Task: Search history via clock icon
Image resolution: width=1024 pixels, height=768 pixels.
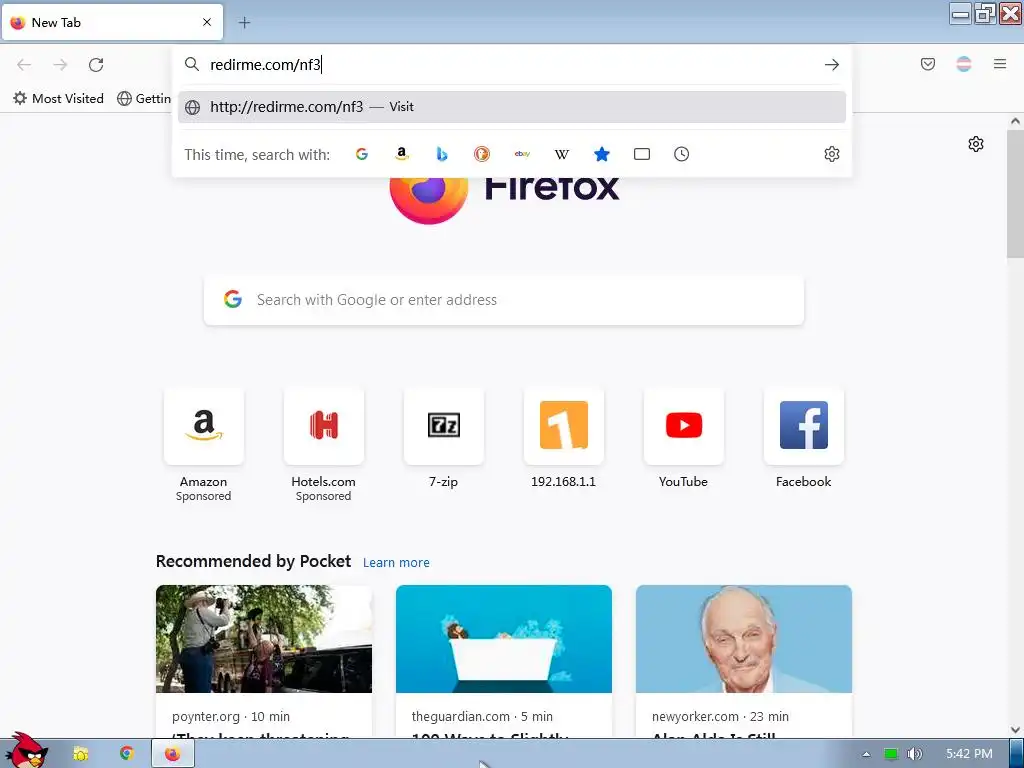Action: click(681, 154)
